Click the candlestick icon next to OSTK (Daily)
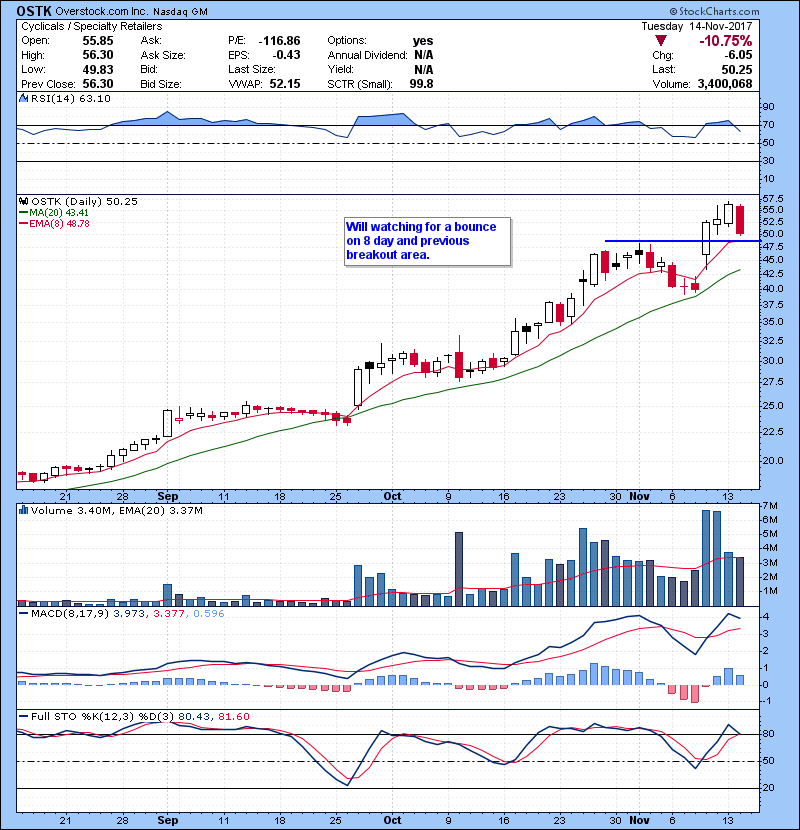The height and width of the screenshot is (830, 800). (x=23, y=202)
